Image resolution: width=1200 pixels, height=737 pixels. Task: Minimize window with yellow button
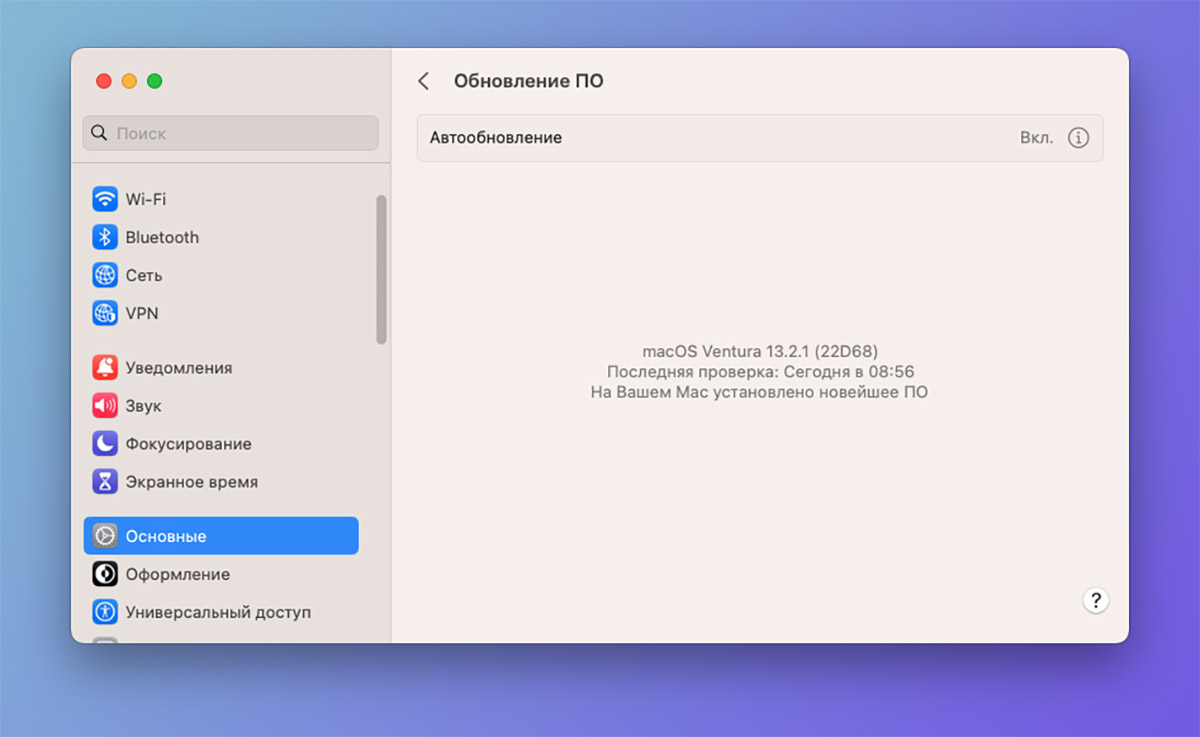click(129, 81)
